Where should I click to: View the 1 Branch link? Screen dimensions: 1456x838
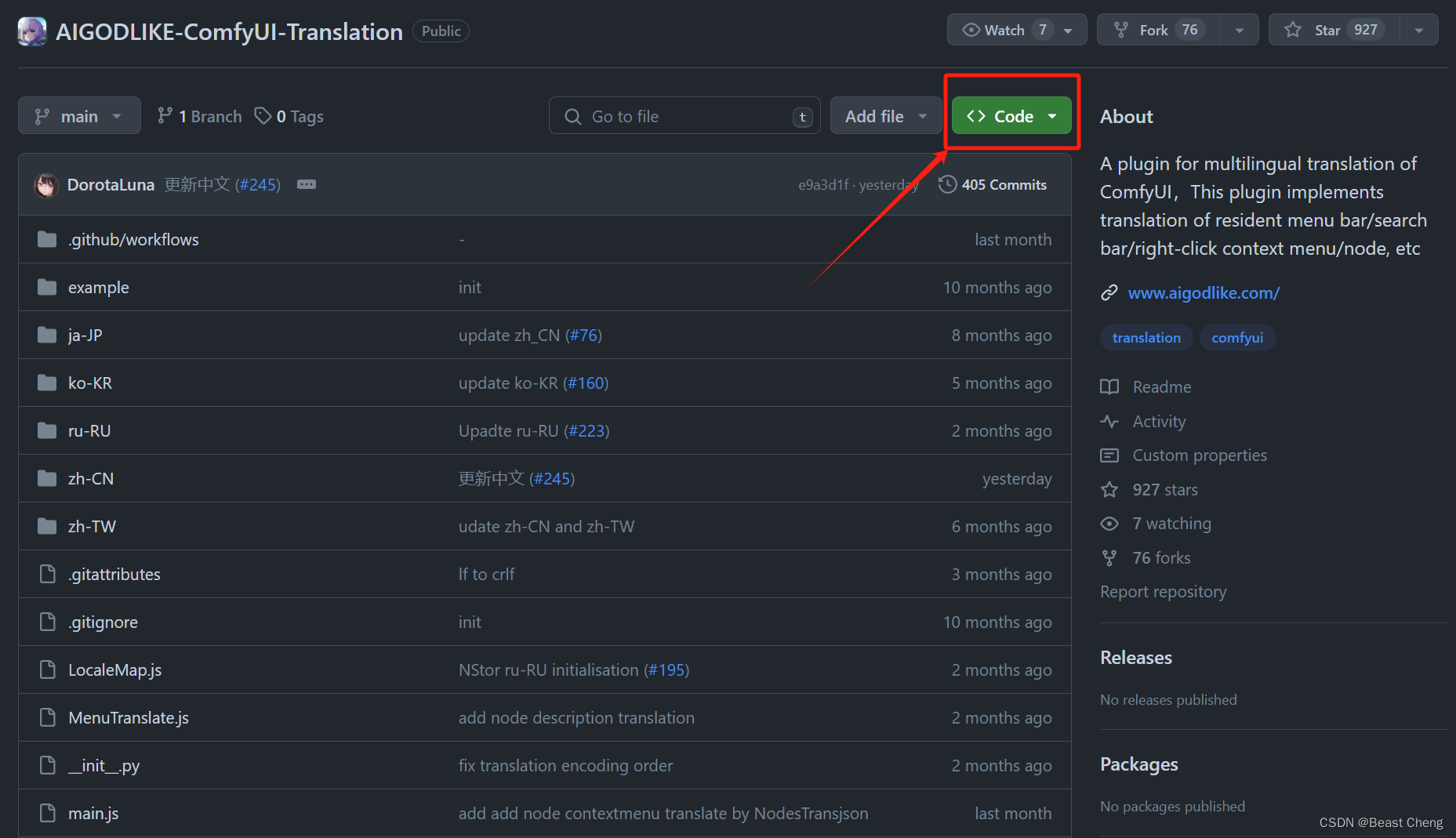pos(200,116)
